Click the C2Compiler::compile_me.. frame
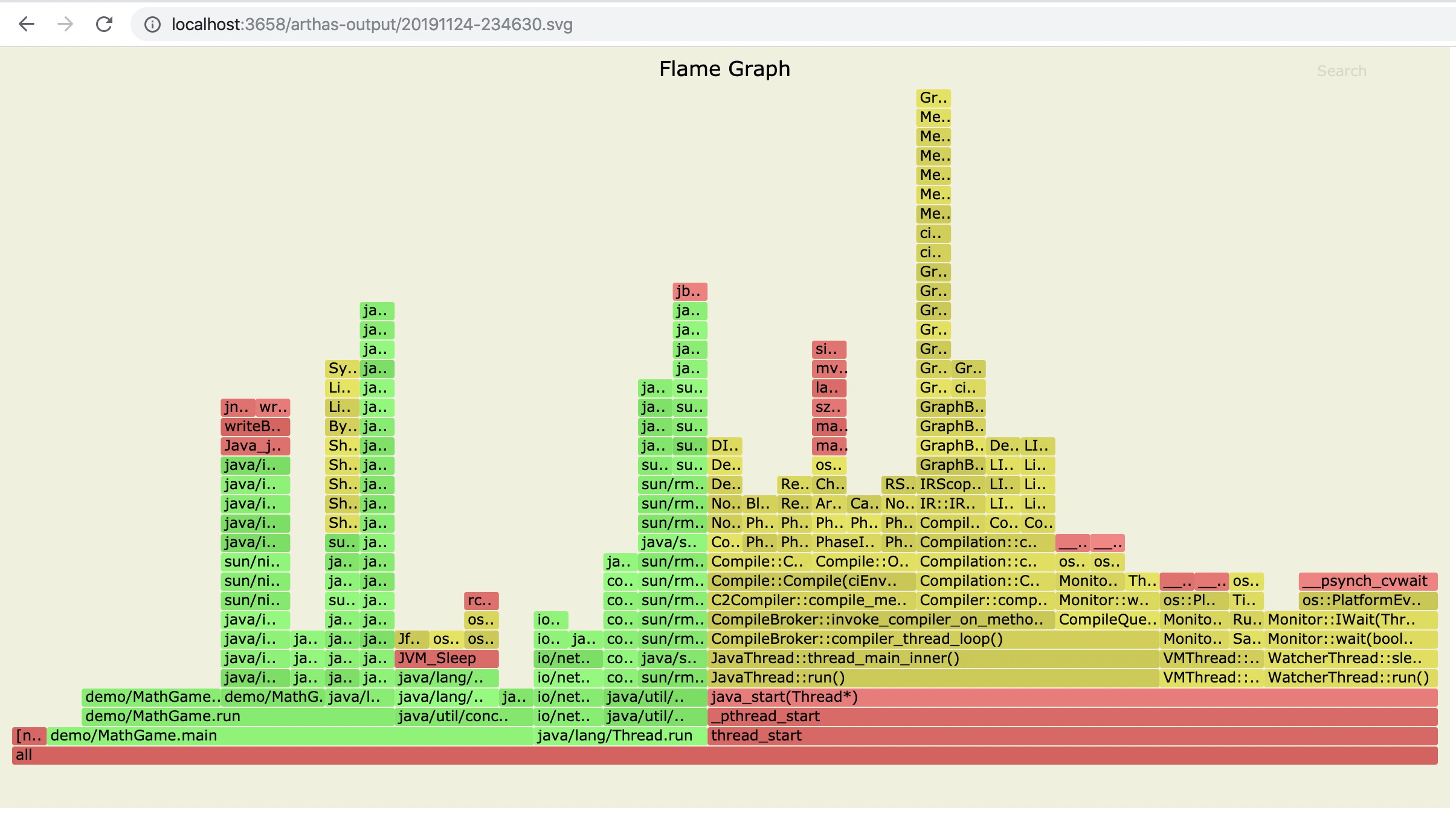The width and height of the screenshot is (1456, 819). 811,600
